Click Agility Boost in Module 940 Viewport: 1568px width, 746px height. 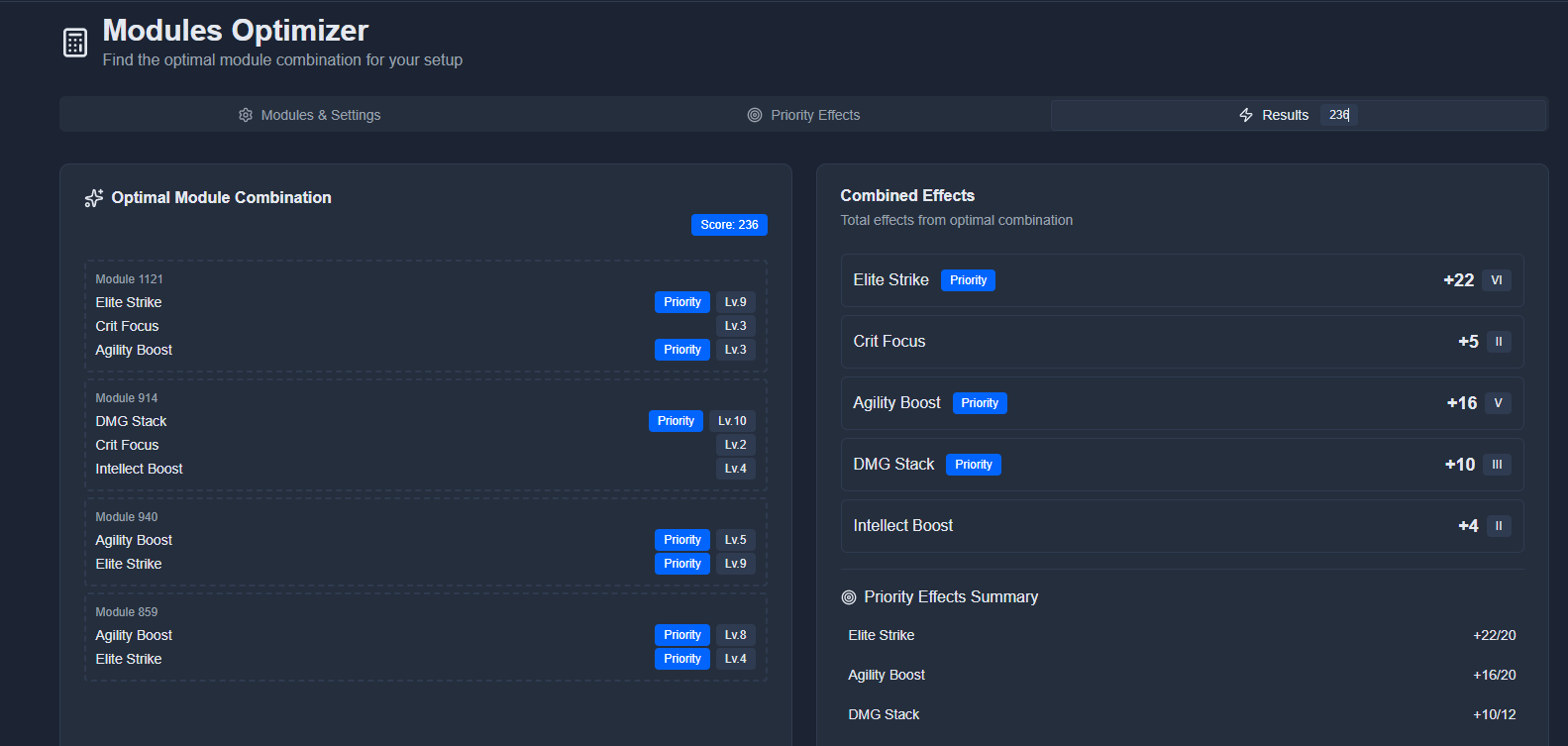pyautogui.click(x=134, y=540)
